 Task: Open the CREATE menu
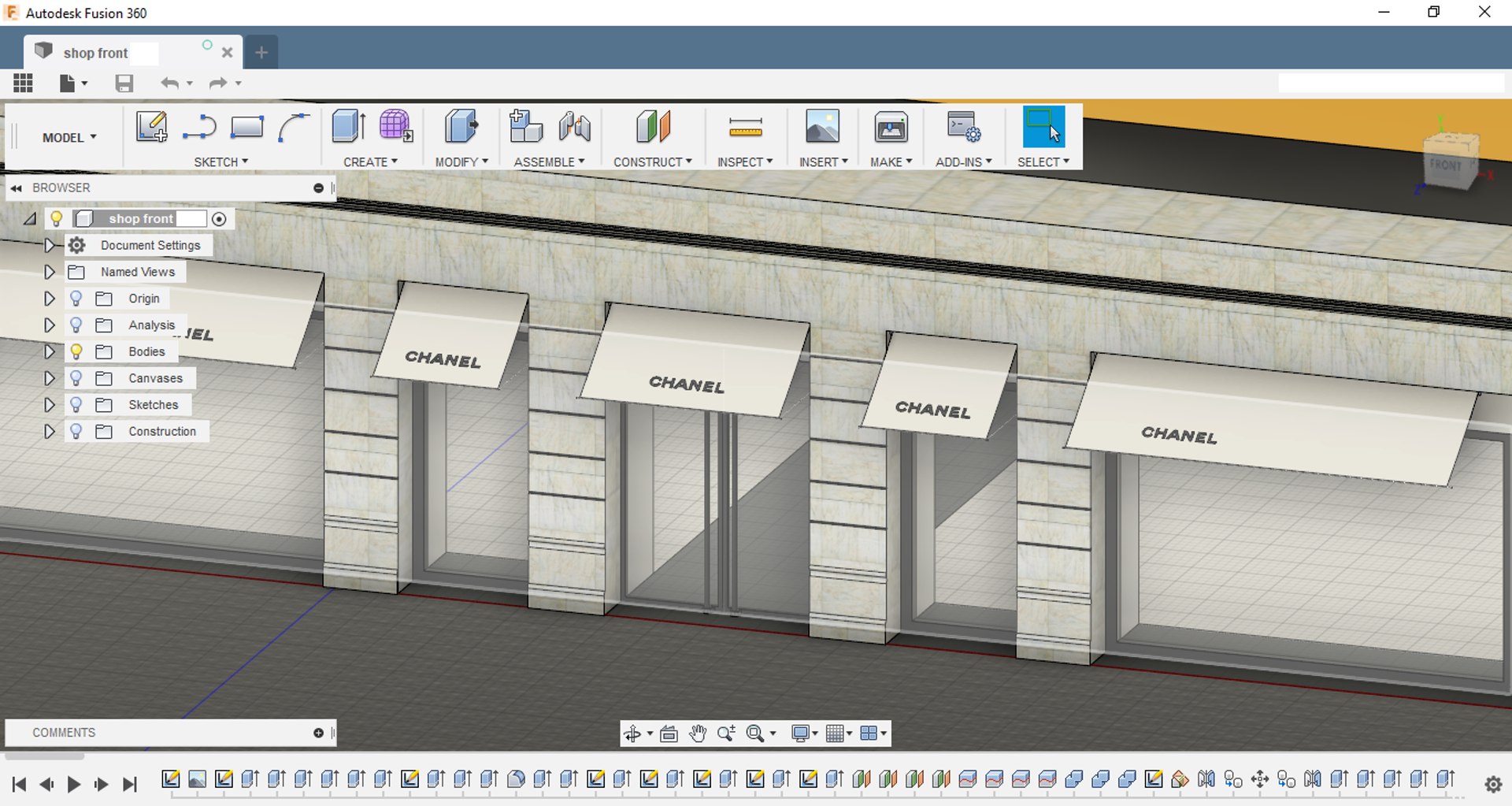point(370,162)
